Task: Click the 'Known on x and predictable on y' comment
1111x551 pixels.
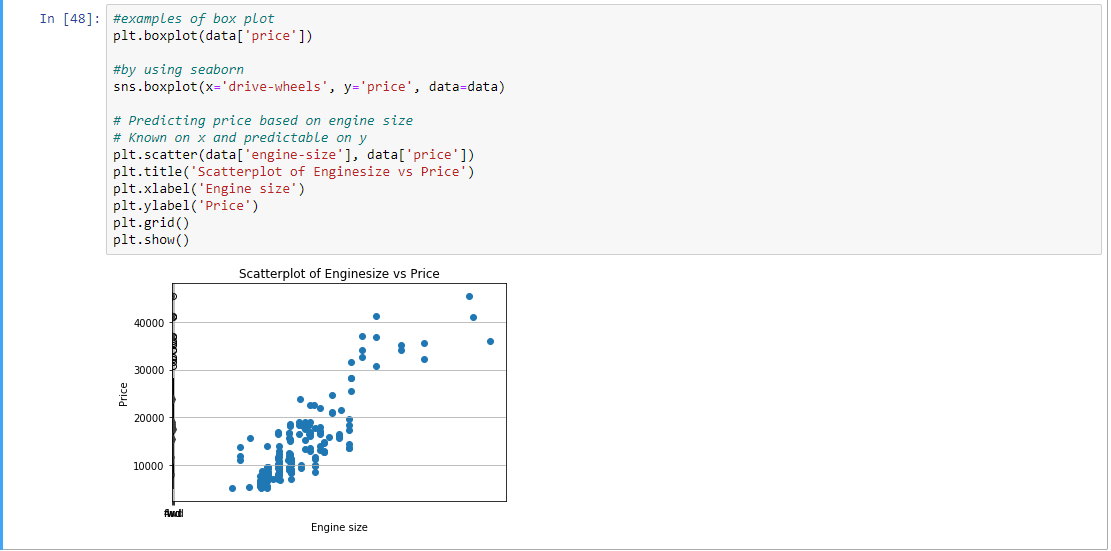Action: tap(240, 137)
